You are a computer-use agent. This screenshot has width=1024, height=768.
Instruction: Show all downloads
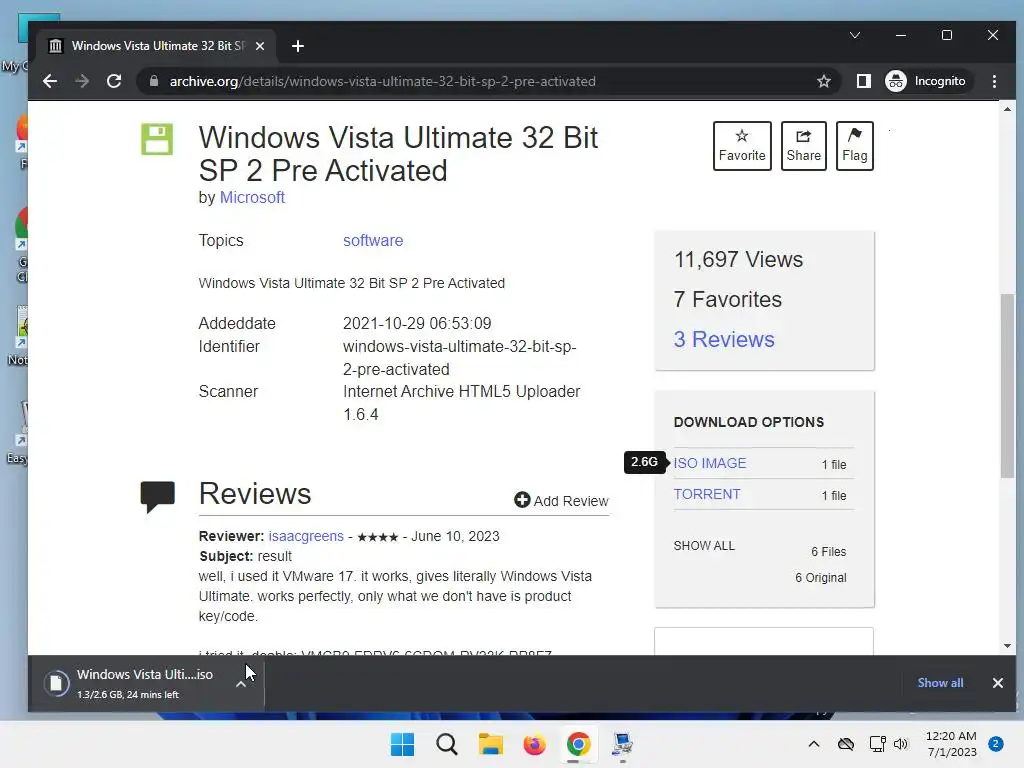click(x=940, y=682)
